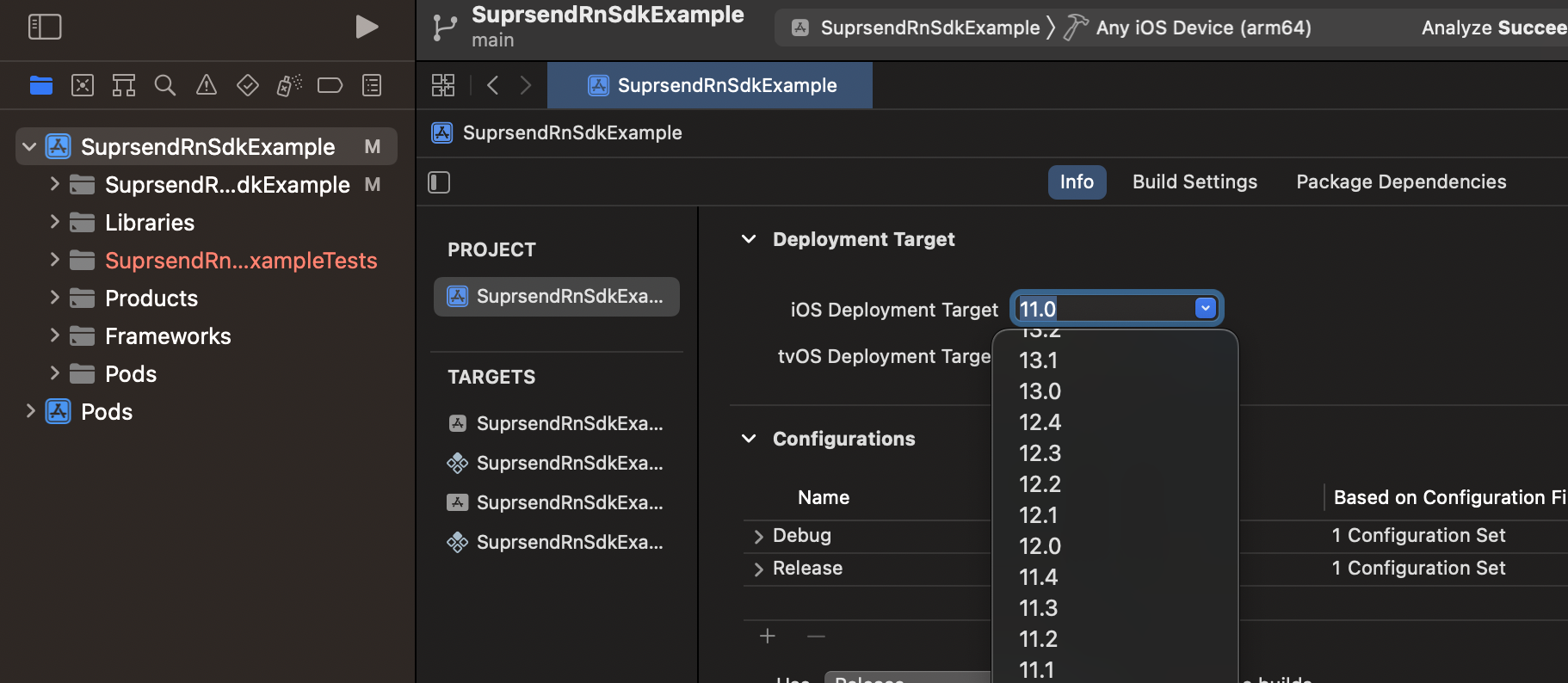Choose 11.4 from the version list

point(1114,577)
